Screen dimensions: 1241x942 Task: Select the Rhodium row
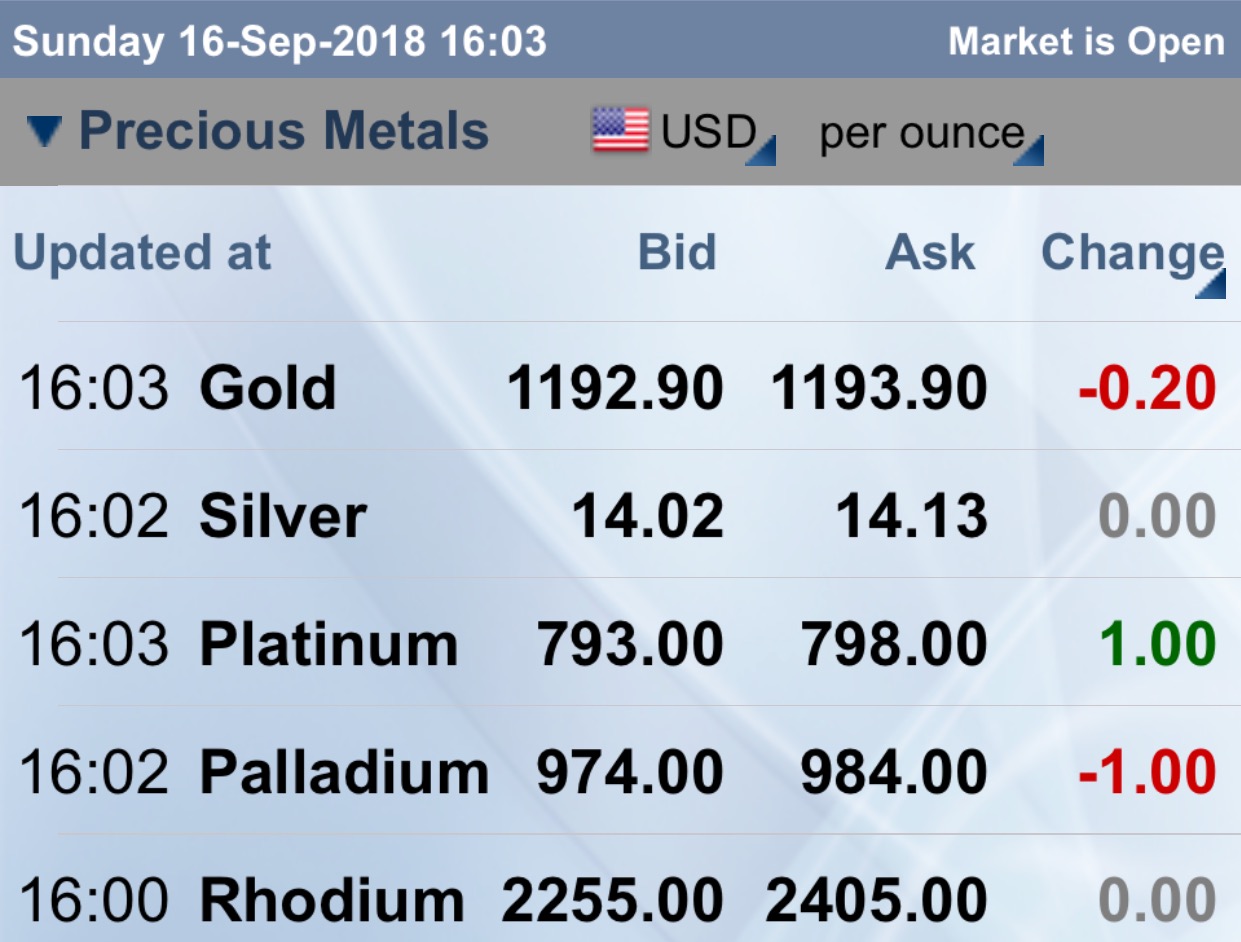(620, 890)
